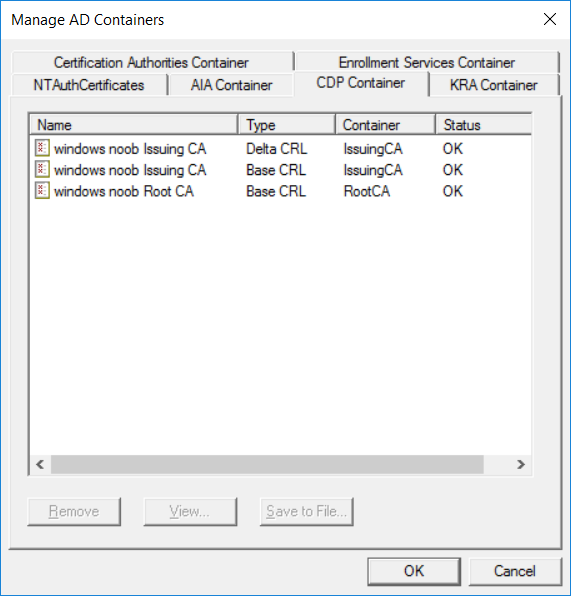Click the Status column header
The width and height of the screenshot is (571, 596).
tap(484, 125)
